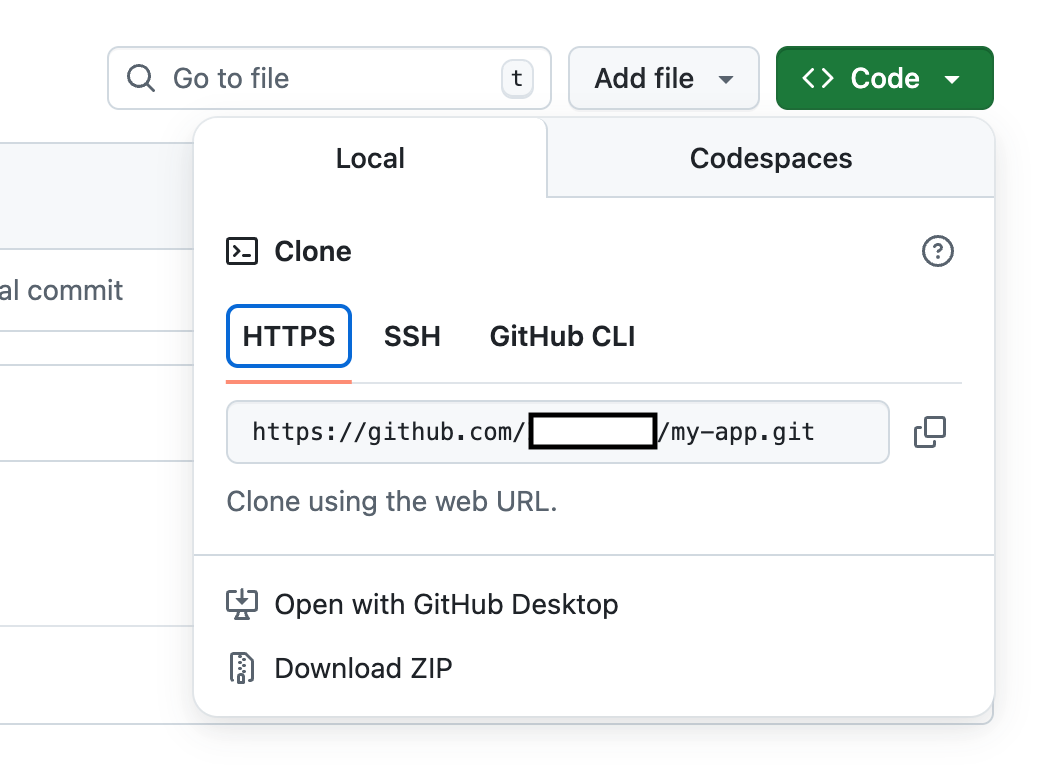Image resolution: width=1040 pixels, height=774 pixels.
Task: Toggle the green Code dropdown button
Action: pos(885,78)
